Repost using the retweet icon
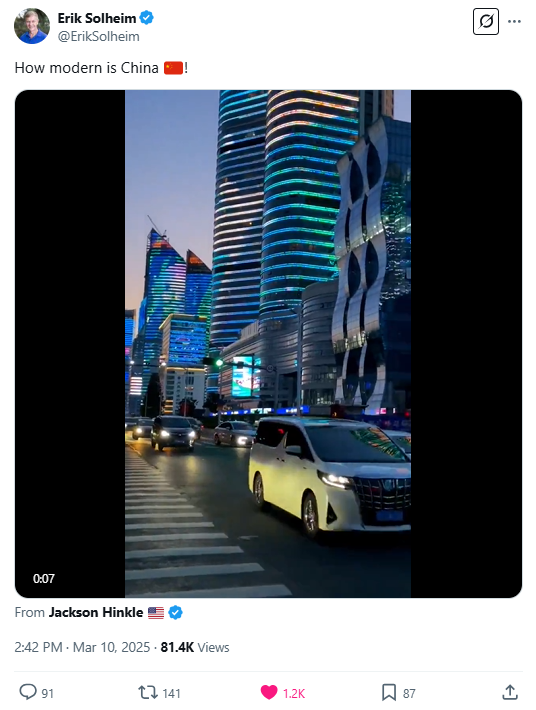Image resolution: width=536 pixels, height=710 pixels. point(148,692)
